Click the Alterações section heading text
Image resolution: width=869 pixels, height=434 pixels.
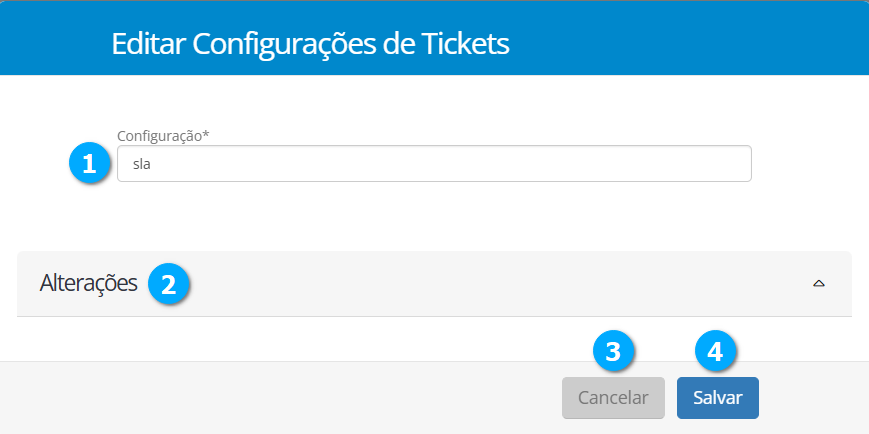[x=88, y=284]
